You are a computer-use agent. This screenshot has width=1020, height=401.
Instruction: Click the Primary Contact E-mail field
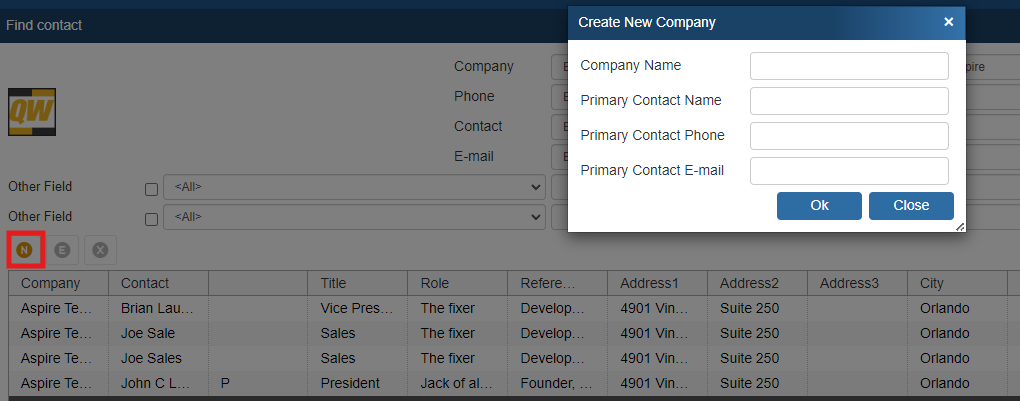pos(848,171)
